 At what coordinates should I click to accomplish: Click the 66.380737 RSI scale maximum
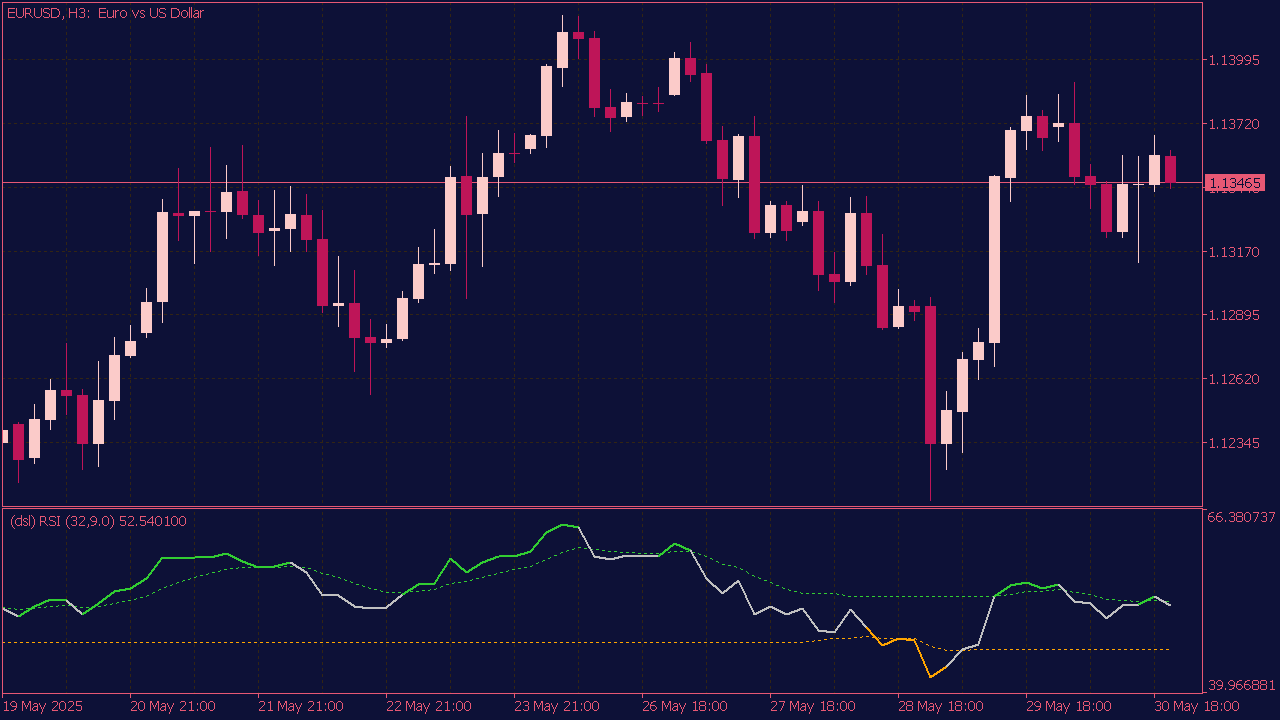point(1242,517)
